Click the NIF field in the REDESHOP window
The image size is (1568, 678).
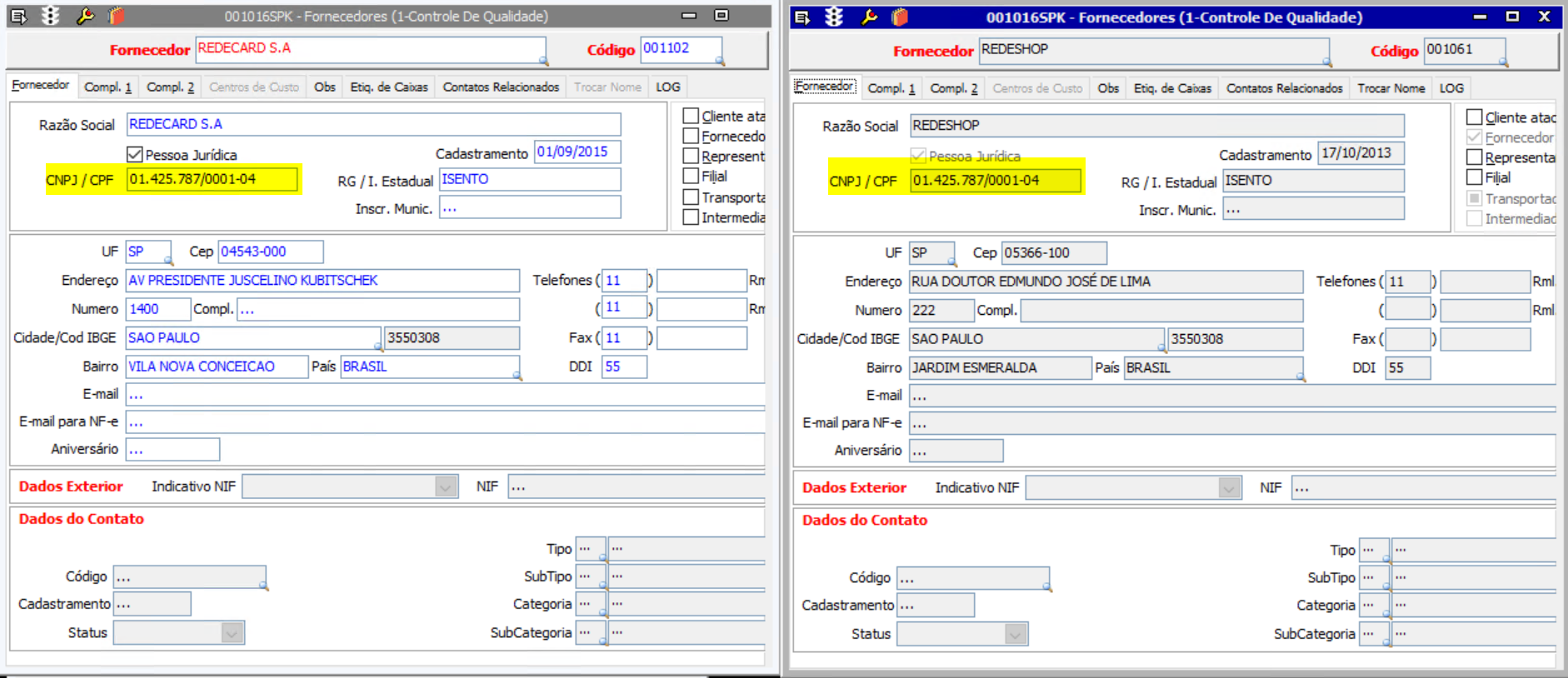pyautogui.click(x=1424, y=488)
